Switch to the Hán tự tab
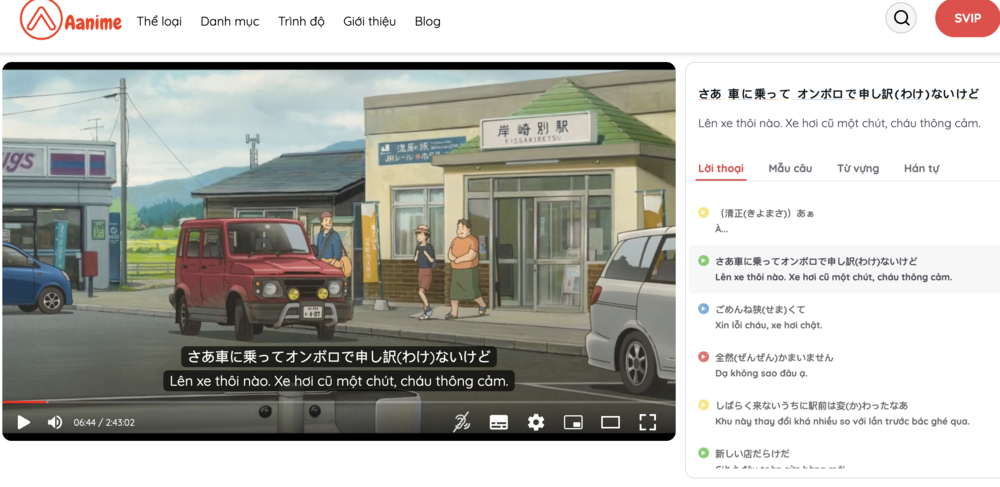The width and height of the screenshot is (1000, 487). tap(921, 168)
